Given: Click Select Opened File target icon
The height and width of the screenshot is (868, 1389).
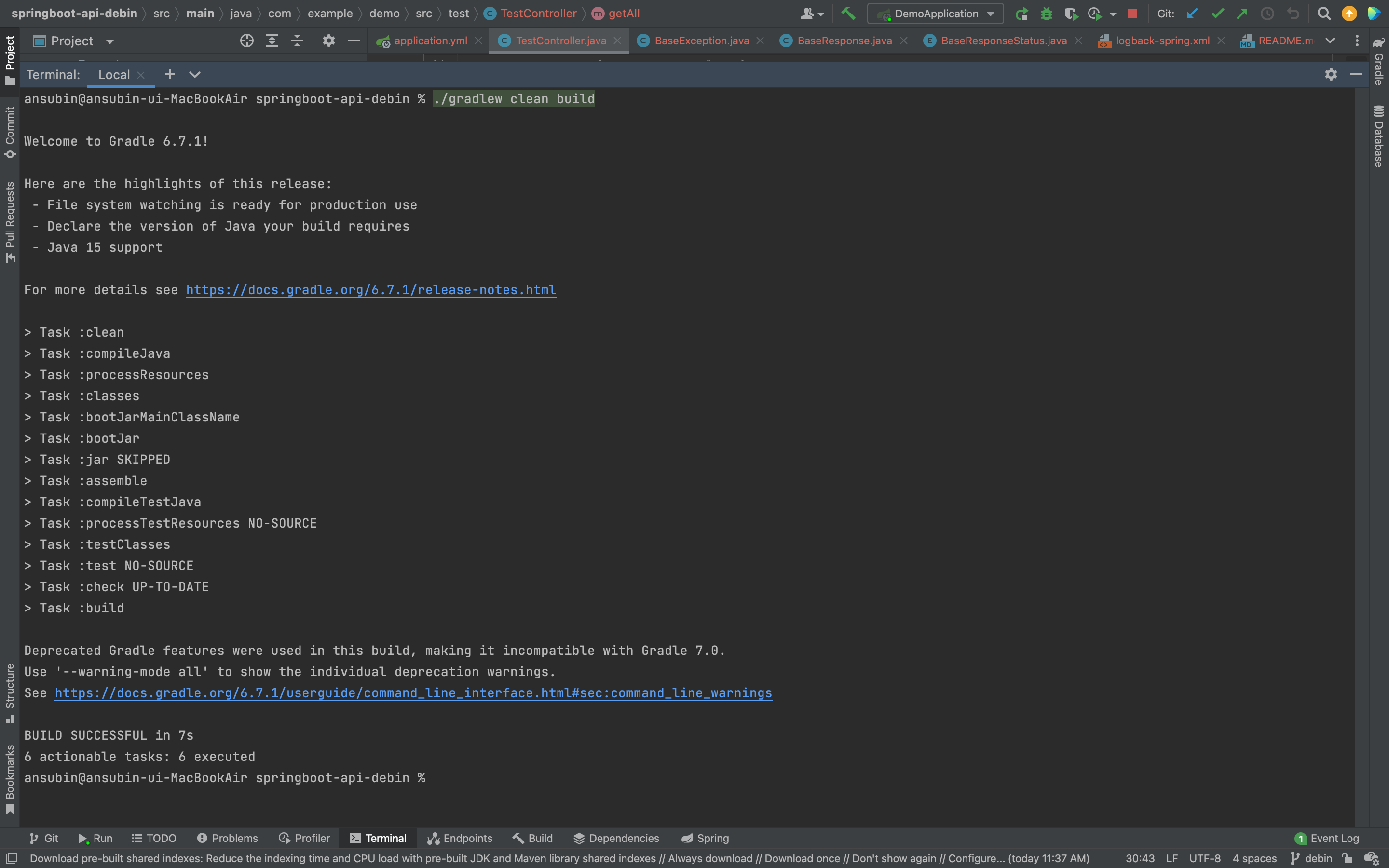Looking at the screenshot, I should pyautogui.click(x=247, y=41).
